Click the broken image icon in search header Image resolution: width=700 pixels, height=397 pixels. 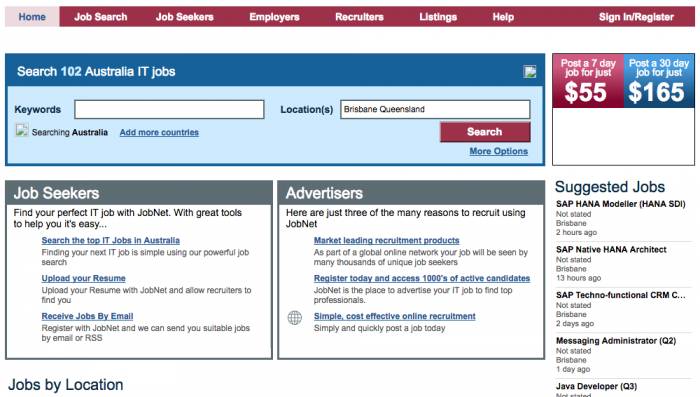click(530, 71)
